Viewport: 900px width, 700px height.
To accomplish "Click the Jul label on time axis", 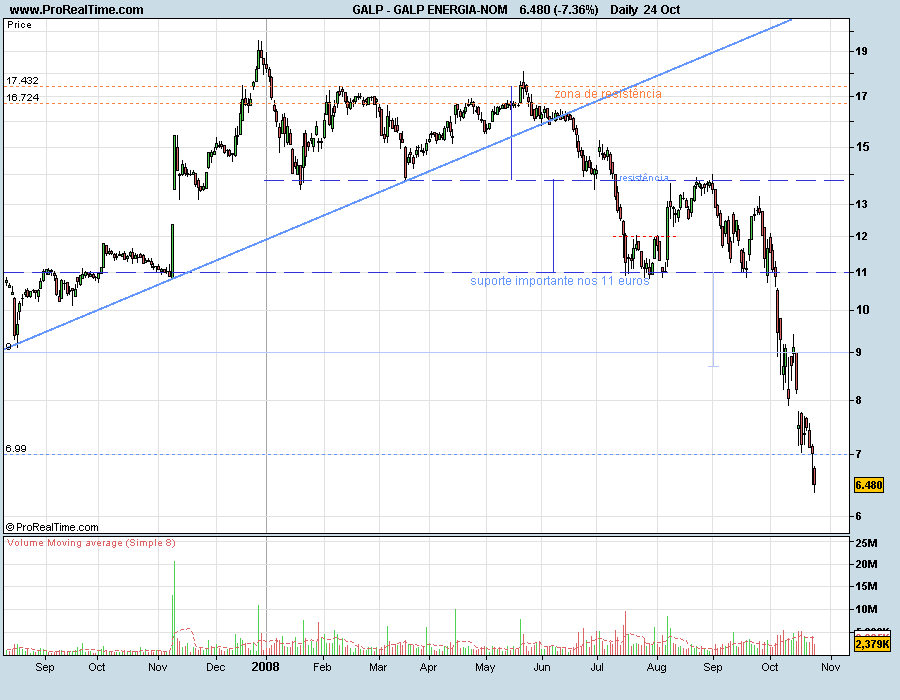I will pos(597,667).
